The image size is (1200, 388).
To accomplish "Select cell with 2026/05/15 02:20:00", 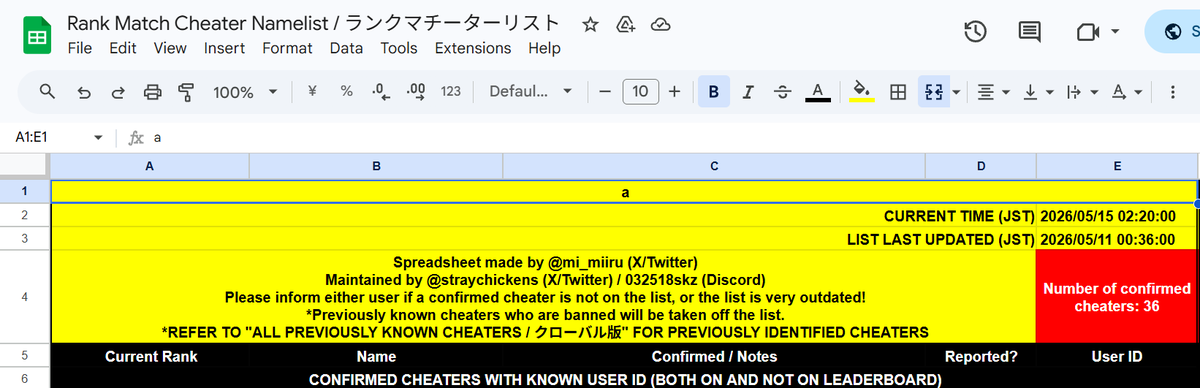I will pos(1117,216).
